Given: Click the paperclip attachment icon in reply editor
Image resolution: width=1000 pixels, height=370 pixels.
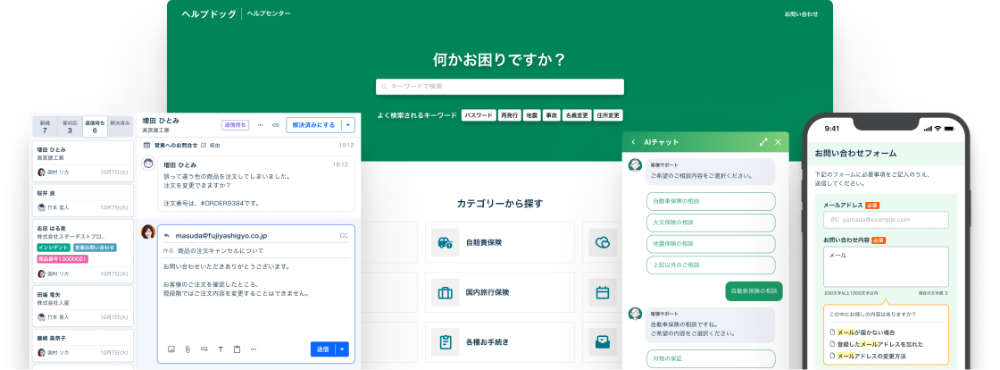Looking at the screenshot, I should pos(188,349).
